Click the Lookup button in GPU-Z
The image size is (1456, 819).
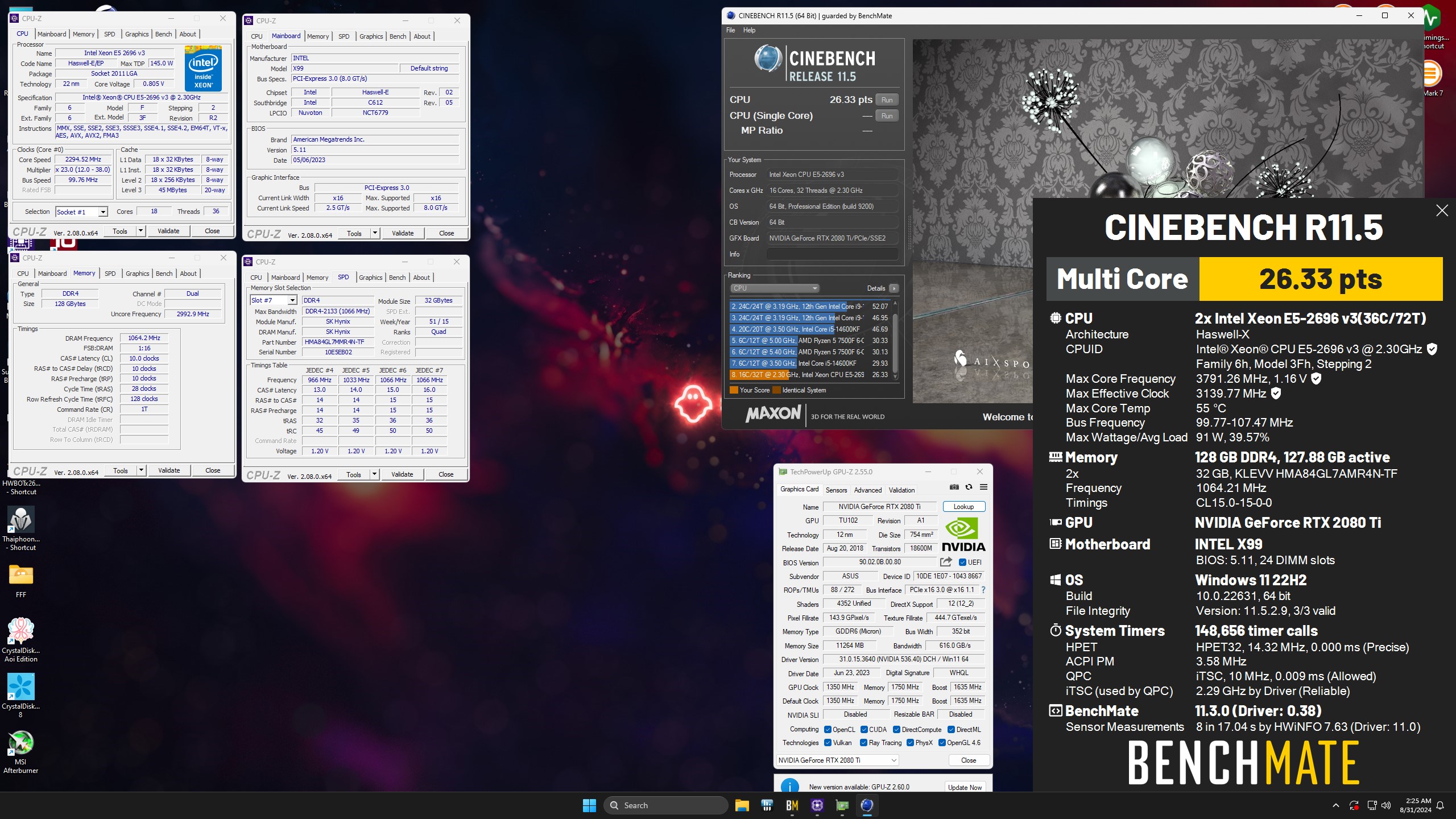964,507
